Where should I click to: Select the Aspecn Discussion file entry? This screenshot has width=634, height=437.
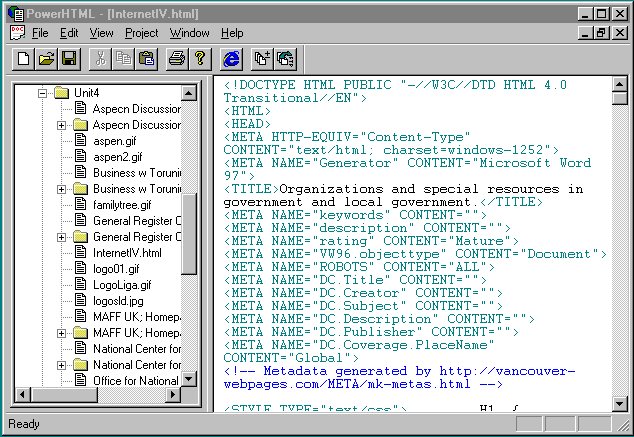(137, 109)
